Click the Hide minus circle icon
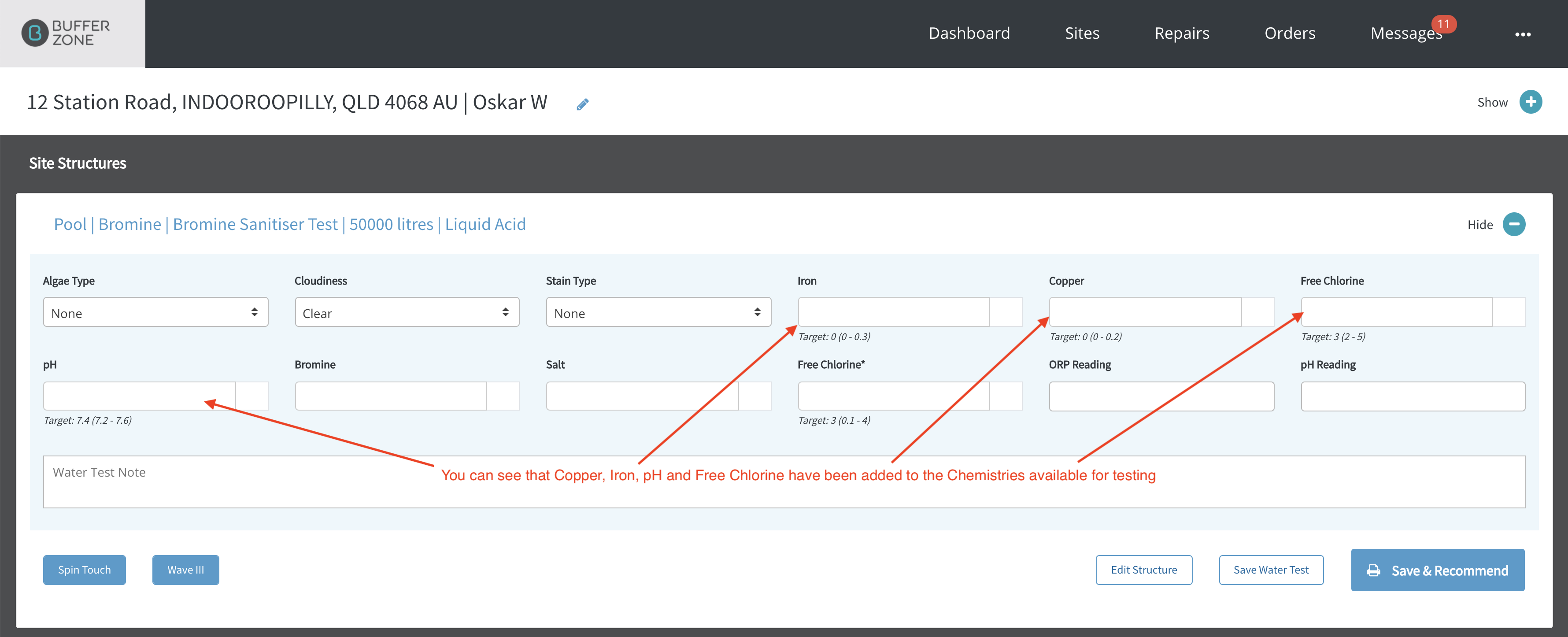Image resolution: width=1568 pixels, height=637 pixels. point(1514,224)
